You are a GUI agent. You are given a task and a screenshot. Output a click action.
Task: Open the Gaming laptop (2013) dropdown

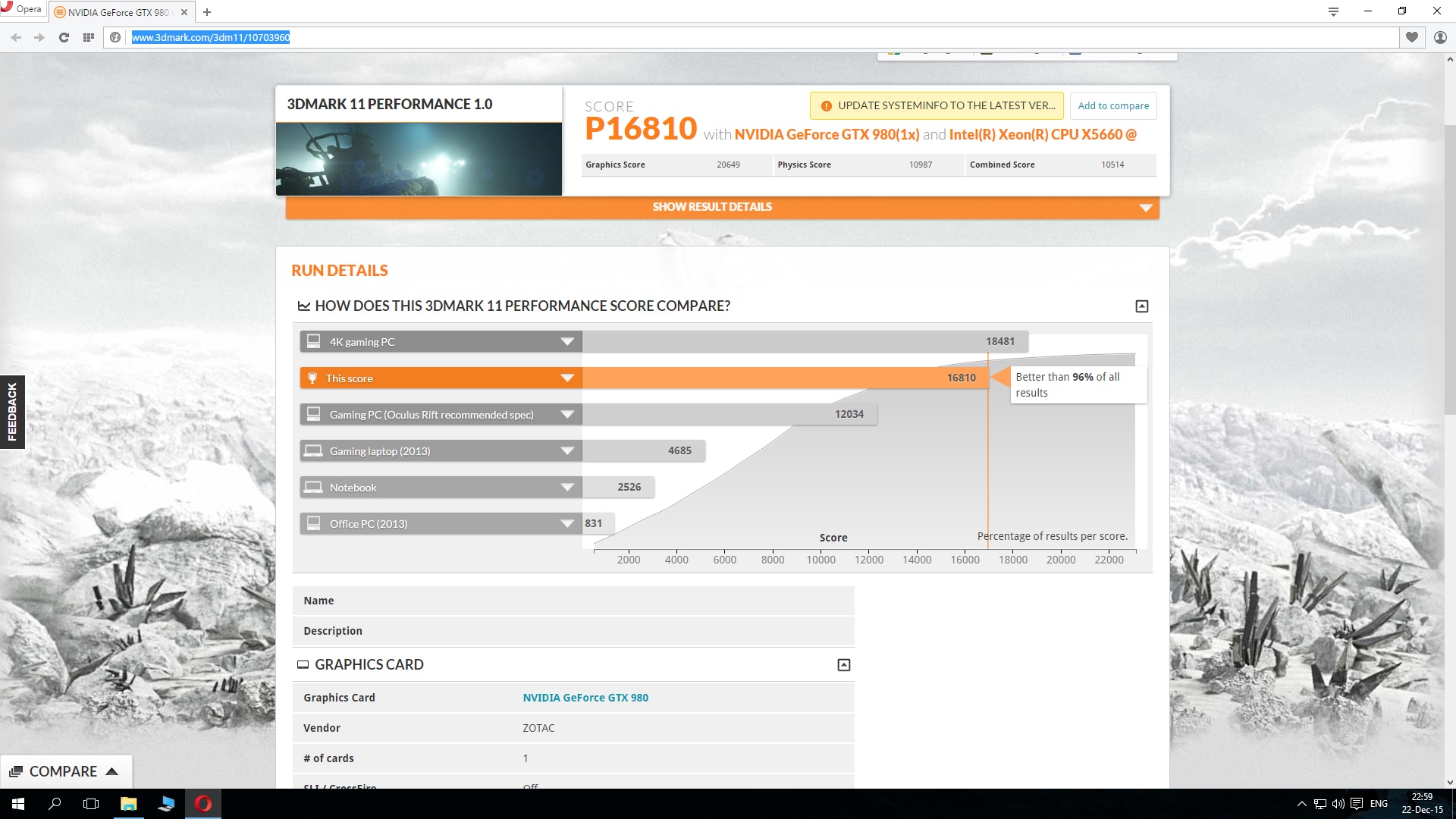coord(566,451)
